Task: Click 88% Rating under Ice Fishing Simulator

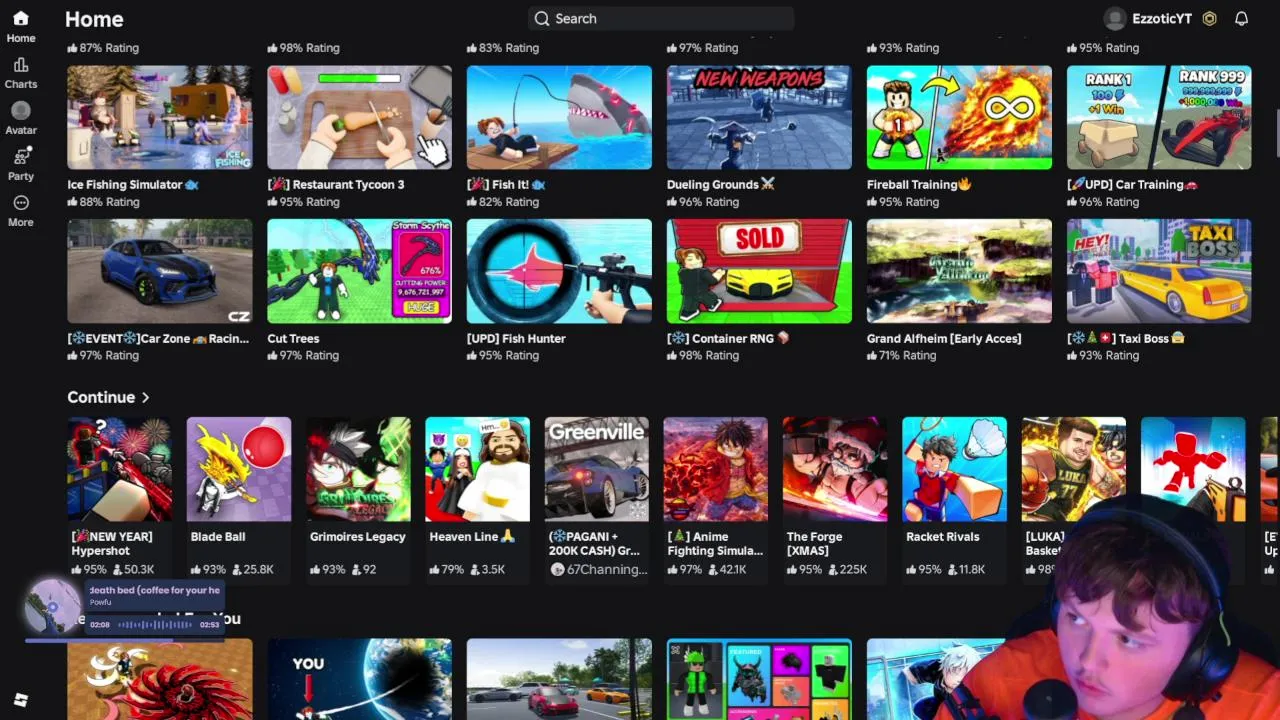Action: [x=103, y=202]
